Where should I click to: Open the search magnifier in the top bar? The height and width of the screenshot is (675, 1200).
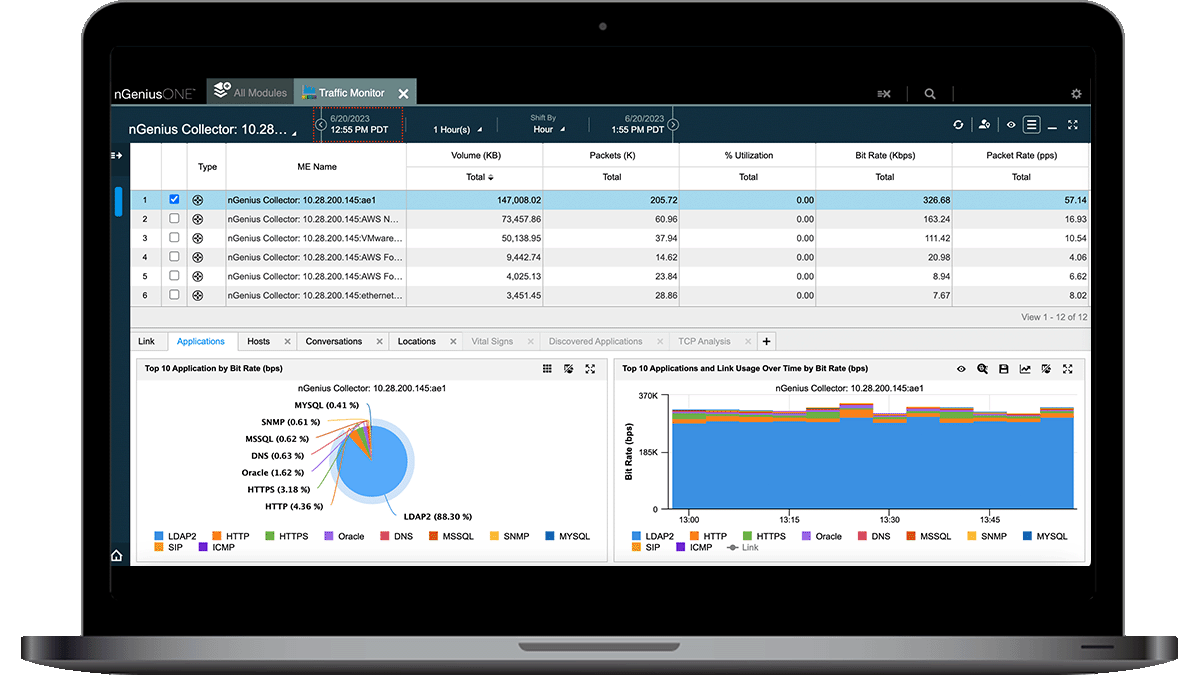coord(930,94)
